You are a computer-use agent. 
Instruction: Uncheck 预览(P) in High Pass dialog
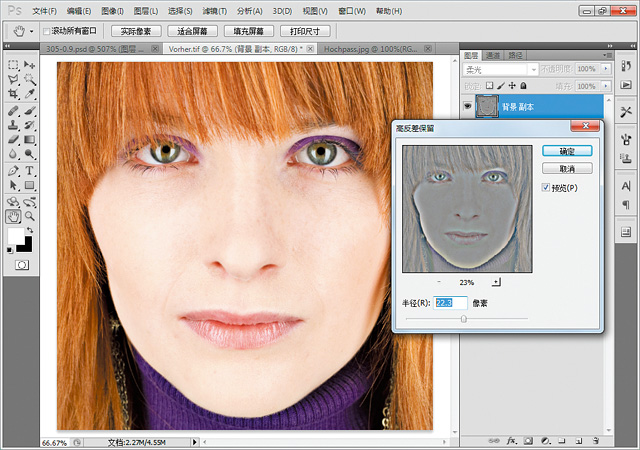(546, 187)
